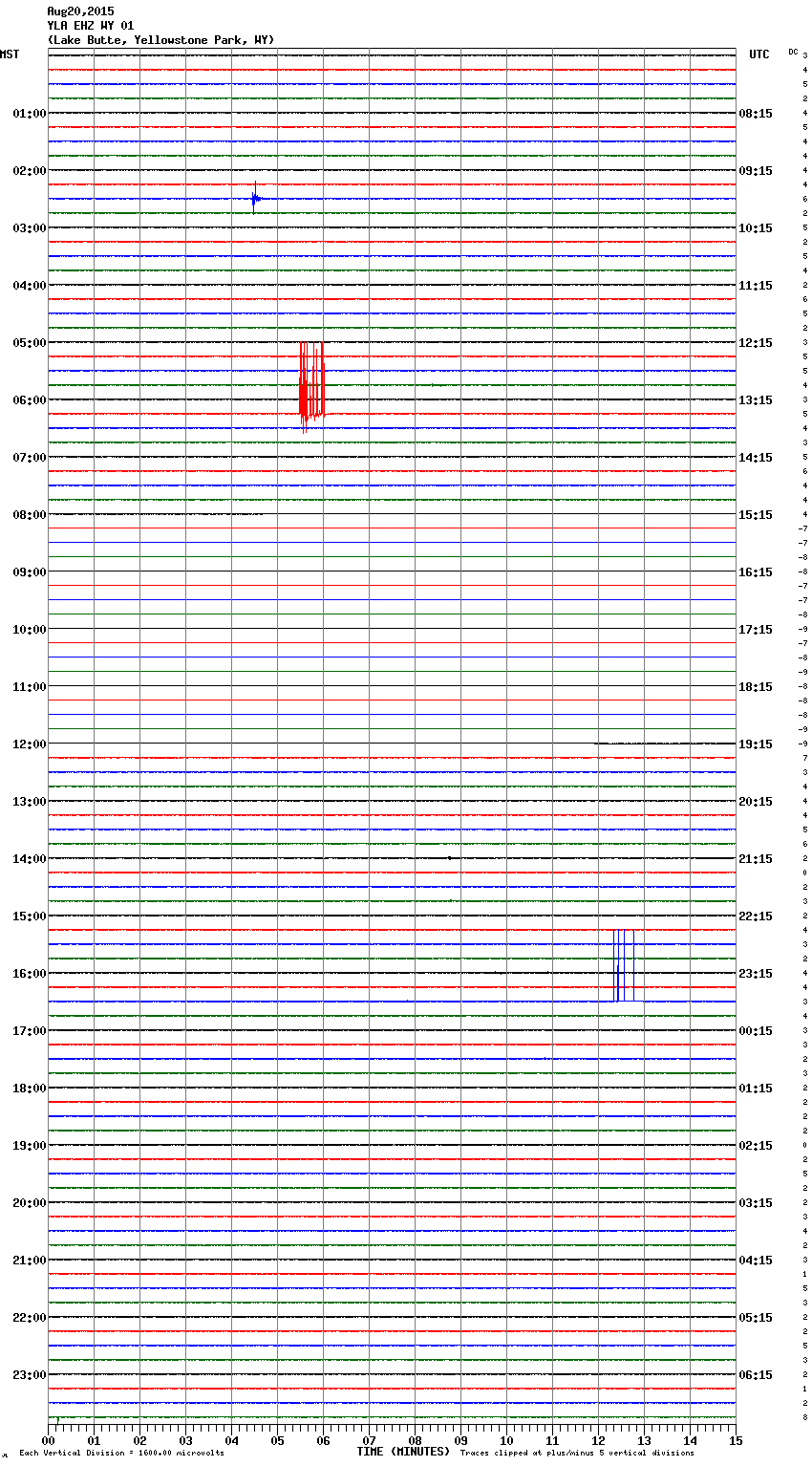This screenshot has height=1466, width=812.
Task: Click the short black trace segment at 12:00 row
Action: (665, 743)
